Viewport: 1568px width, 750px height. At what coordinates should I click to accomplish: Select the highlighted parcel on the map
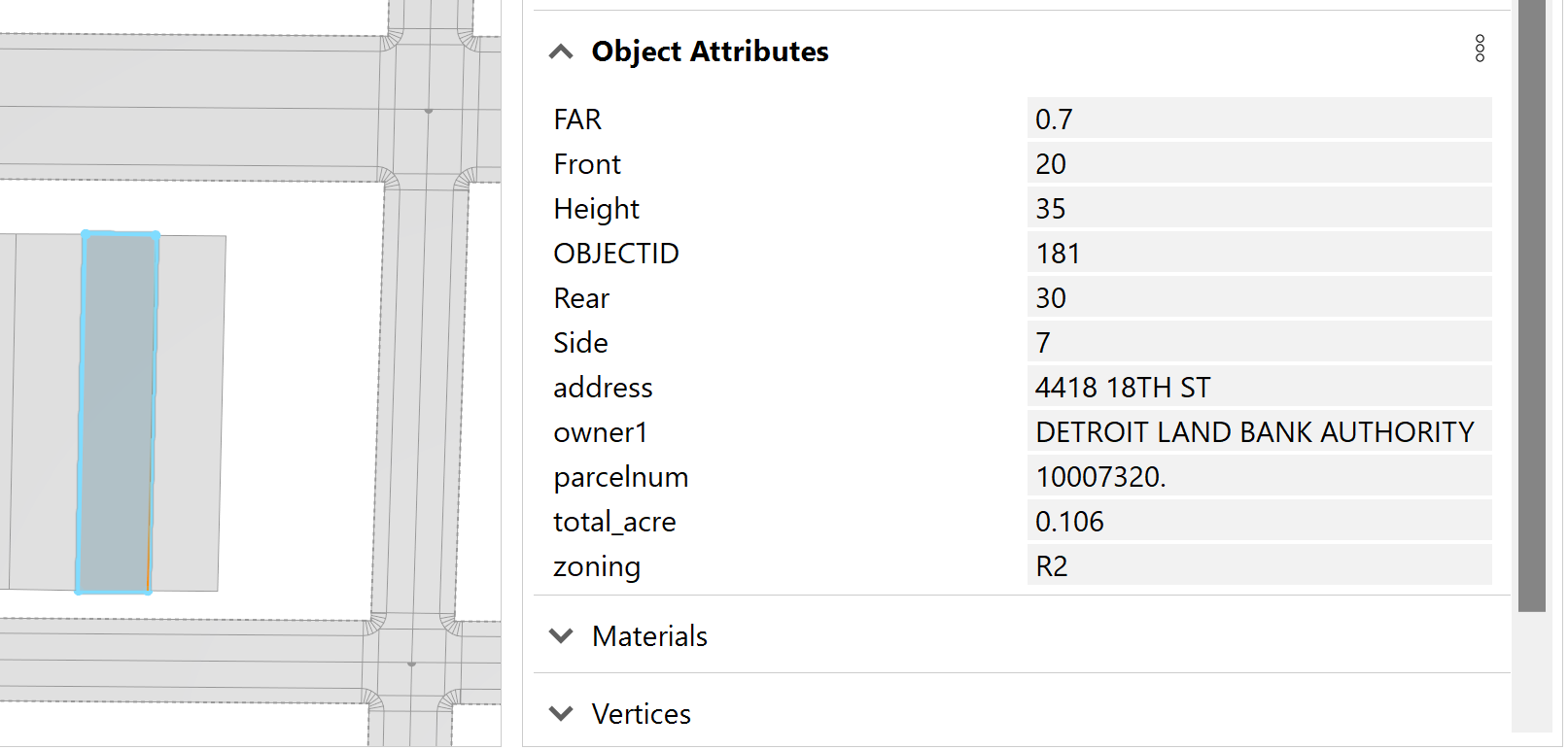pos(117,408)
